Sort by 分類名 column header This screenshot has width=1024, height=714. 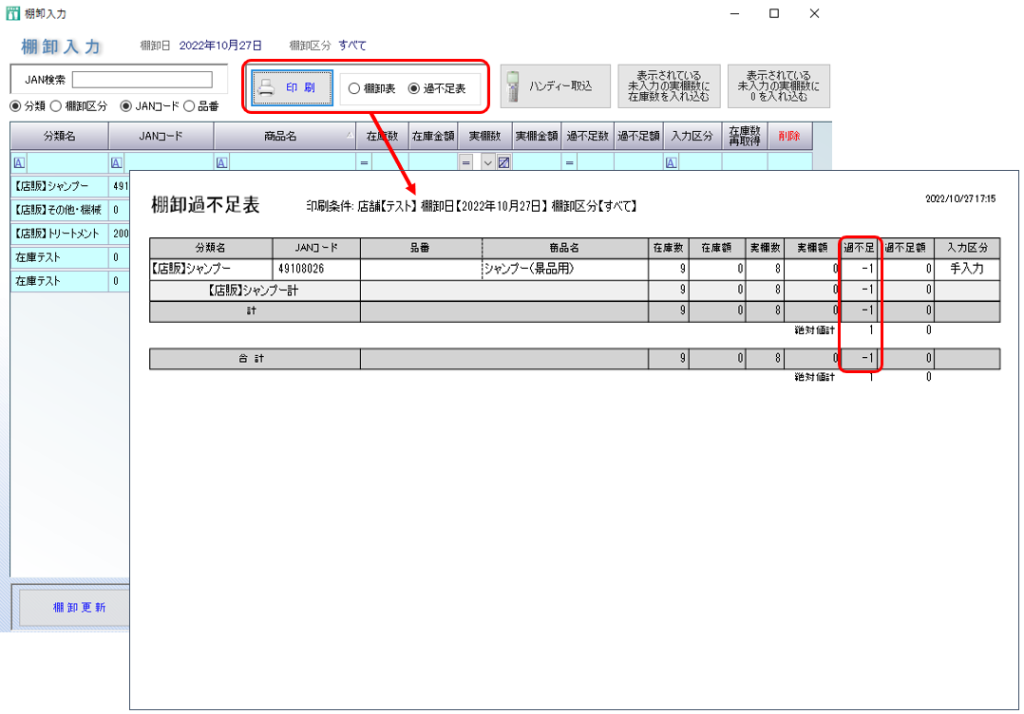coord(59,136)
